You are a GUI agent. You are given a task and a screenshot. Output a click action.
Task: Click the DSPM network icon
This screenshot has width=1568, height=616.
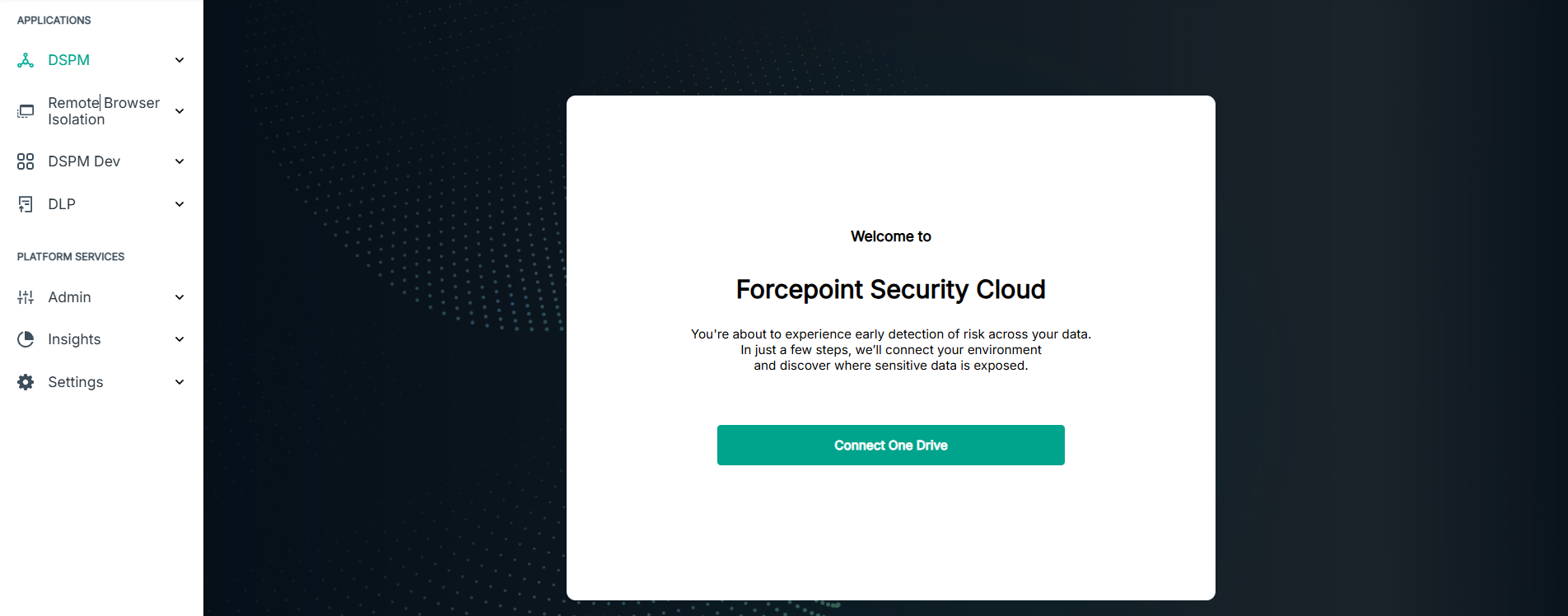pyautogui.click(x=26, y=60)
